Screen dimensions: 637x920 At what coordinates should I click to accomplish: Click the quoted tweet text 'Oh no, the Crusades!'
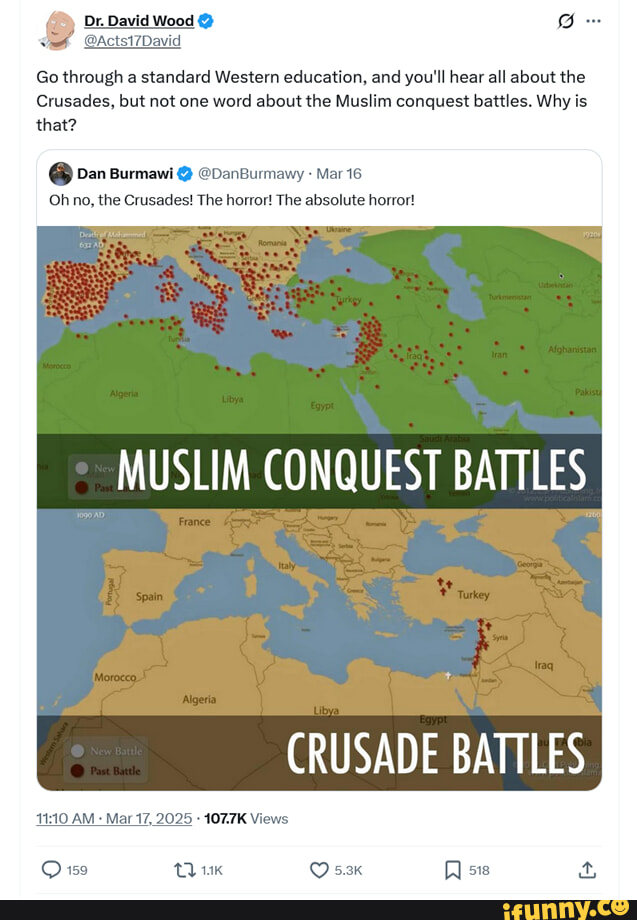click(231, 199)
